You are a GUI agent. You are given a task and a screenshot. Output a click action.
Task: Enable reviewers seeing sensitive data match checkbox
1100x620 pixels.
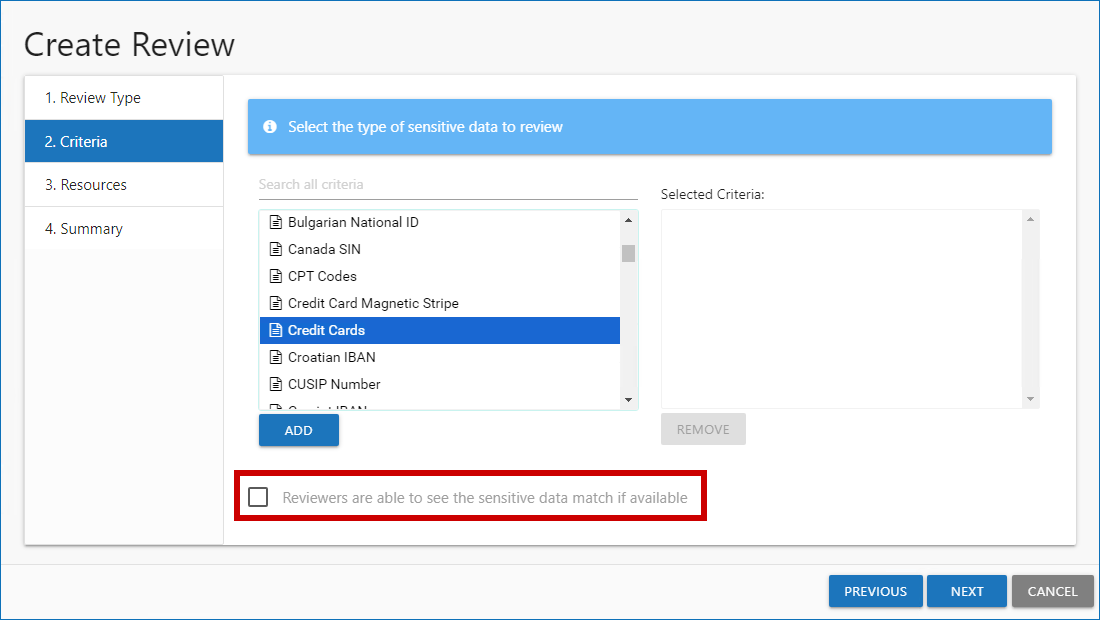coord(258,497)
